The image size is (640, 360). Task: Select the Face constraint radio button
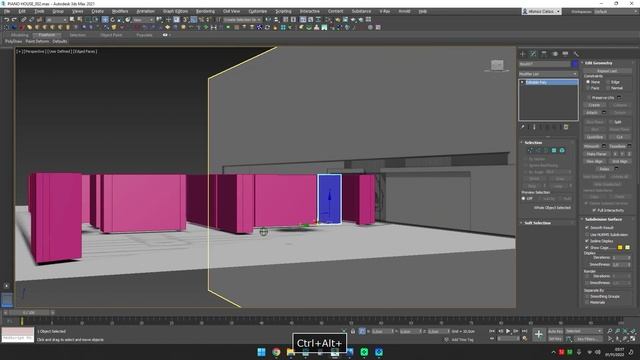[x=588, y=88]
